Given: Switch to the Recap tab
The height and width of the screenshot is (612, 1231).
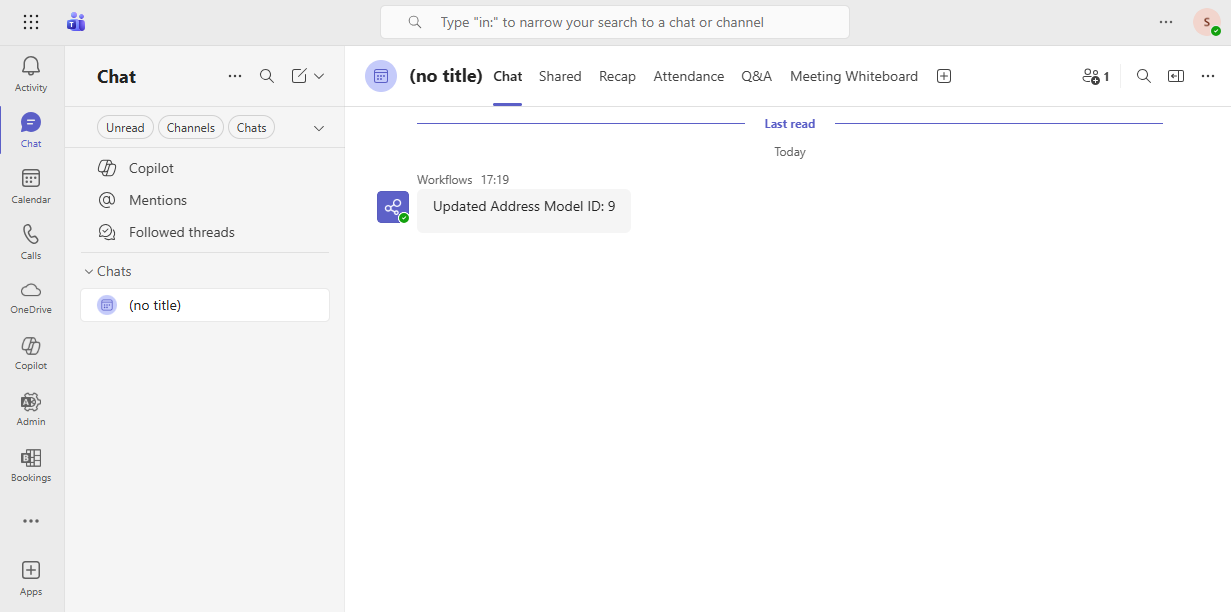Looking at the screenshot, I should (617, 76).
